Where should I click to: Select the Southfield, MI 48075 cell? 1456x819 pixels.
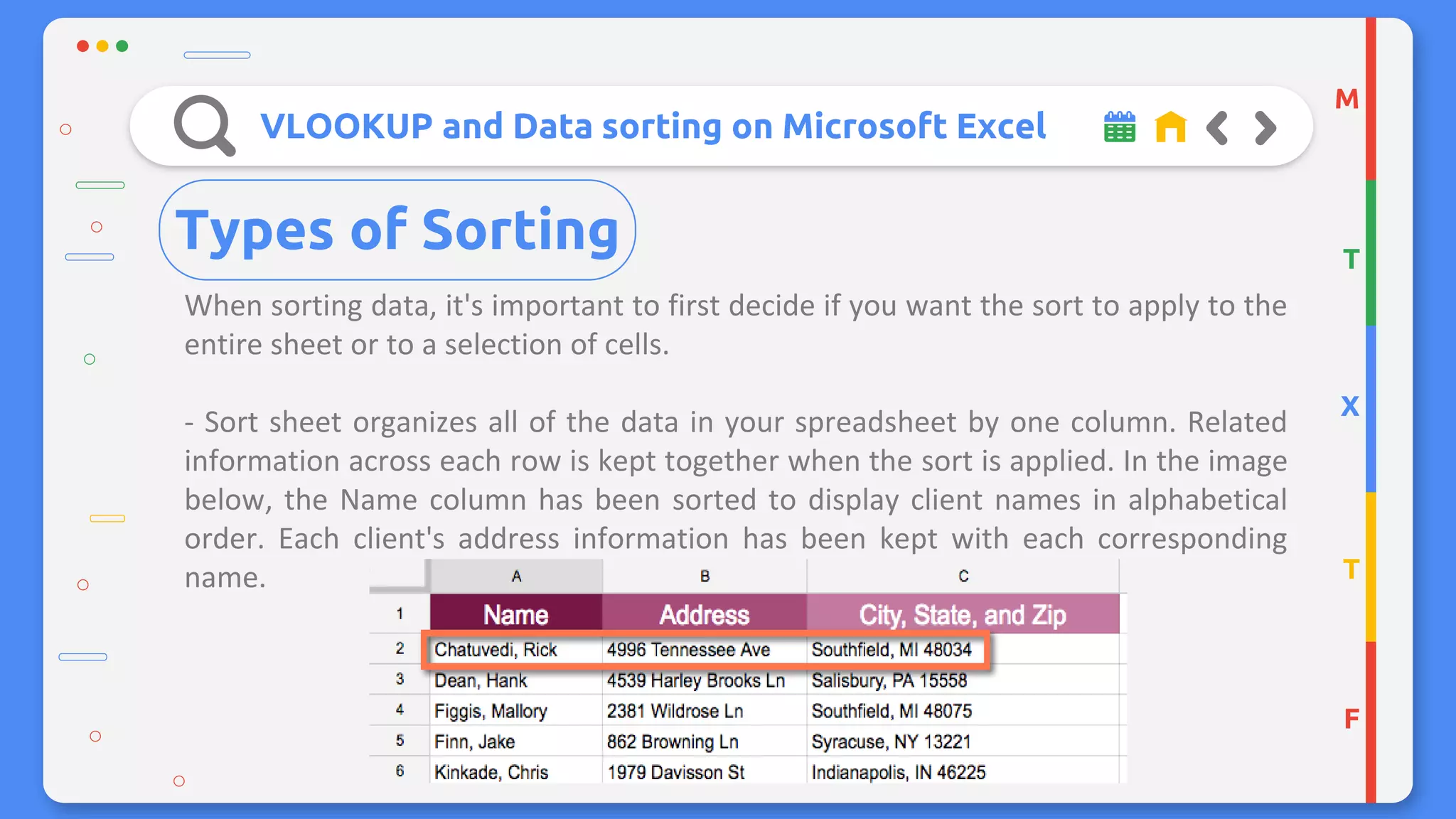coord(963,710)
